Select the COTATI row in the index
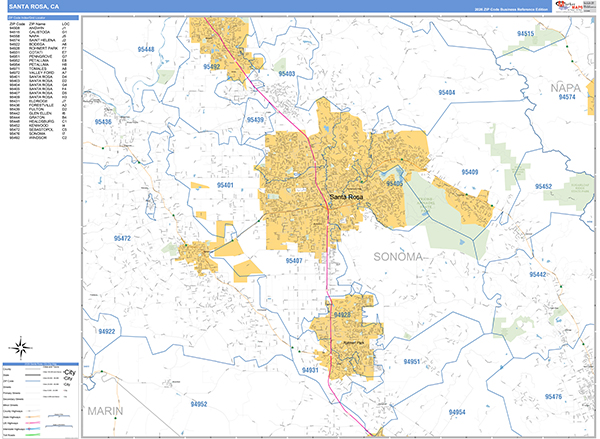The image size is (600, 439). (38, 52)
